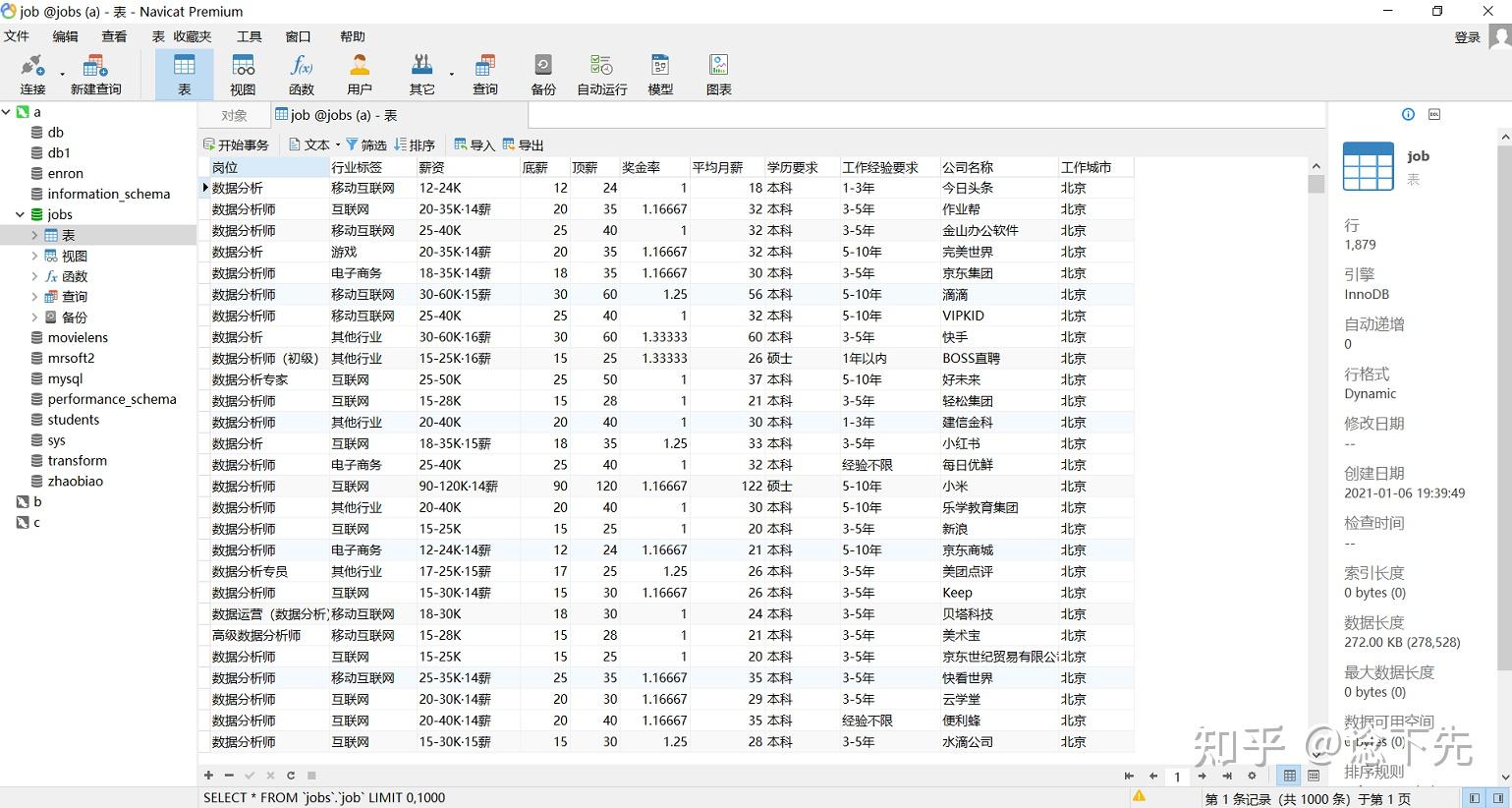Open the 连接 (Connection) toolbar button
The height and width of the screenshot is (808, 1512).
[32, 75]
